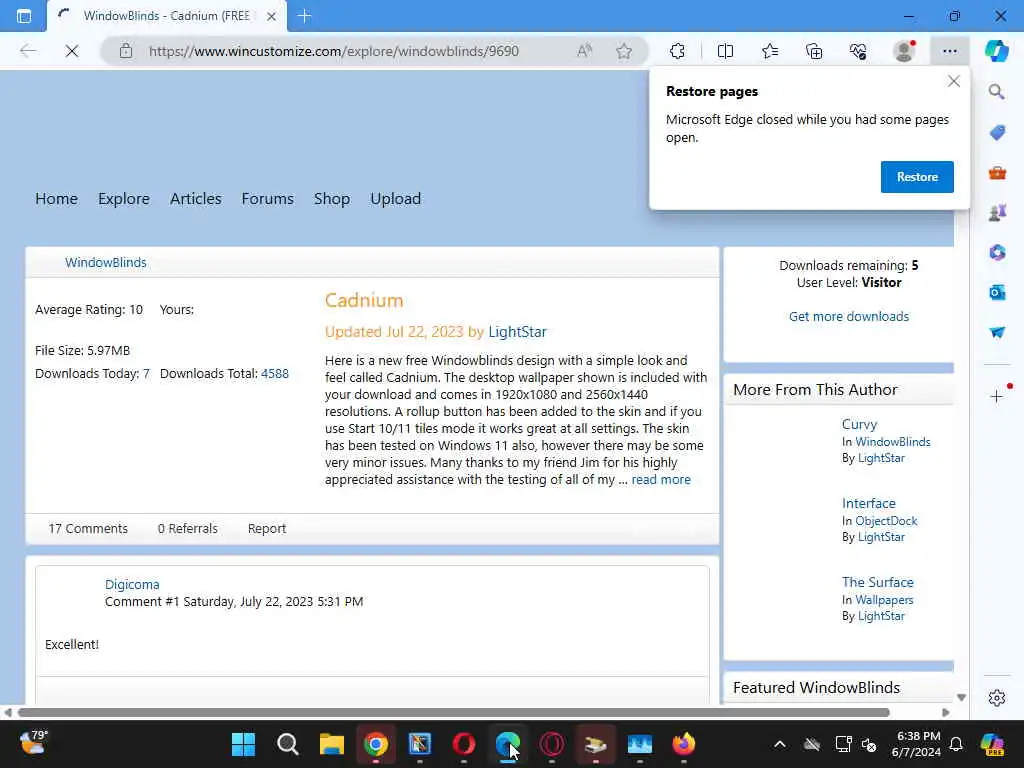This screenshot has height=768, width=1024.
Task: Go to the Home menu item
Action: 56,199
